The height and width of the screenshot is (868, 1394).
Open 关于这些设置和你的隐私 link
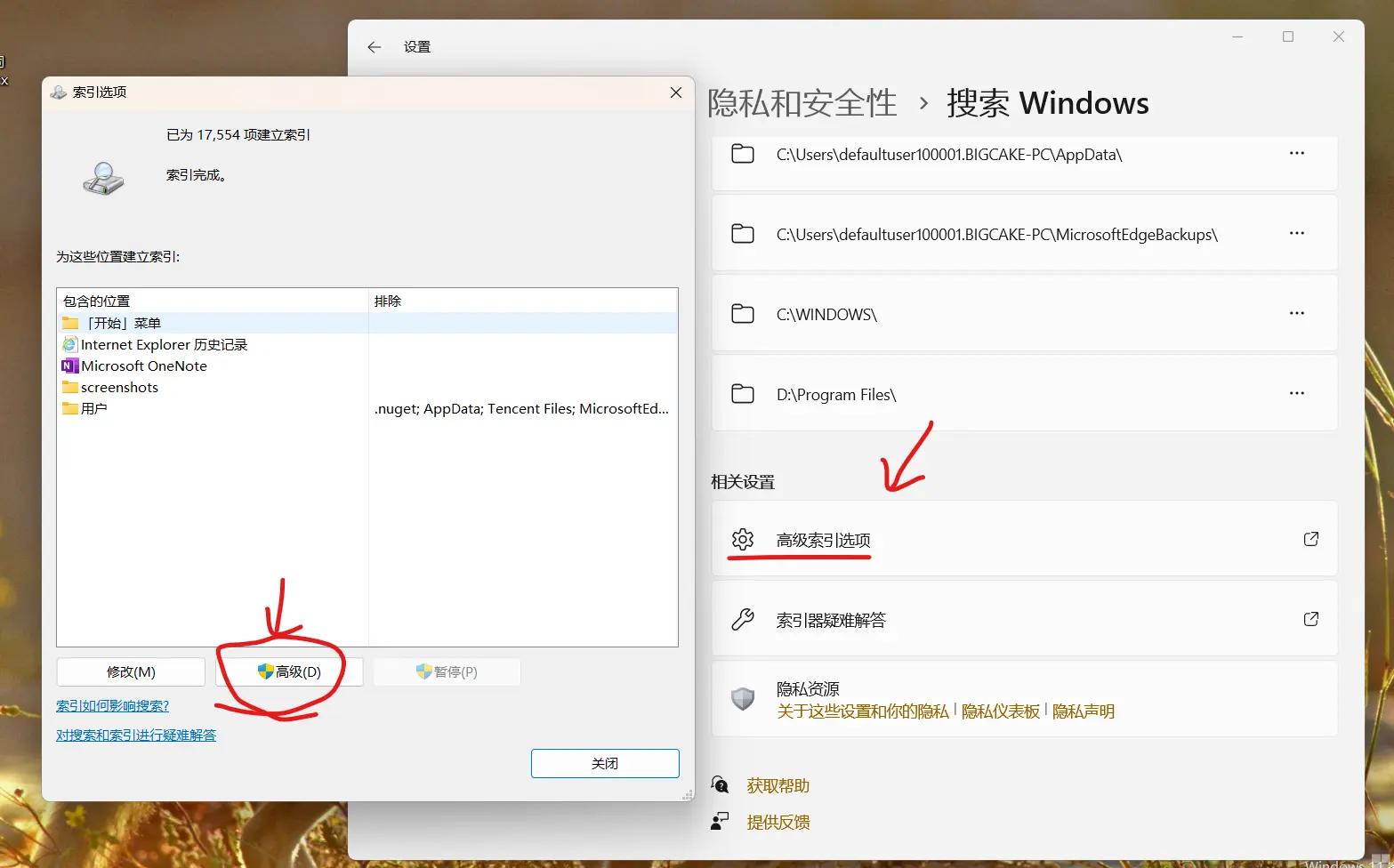863,711
